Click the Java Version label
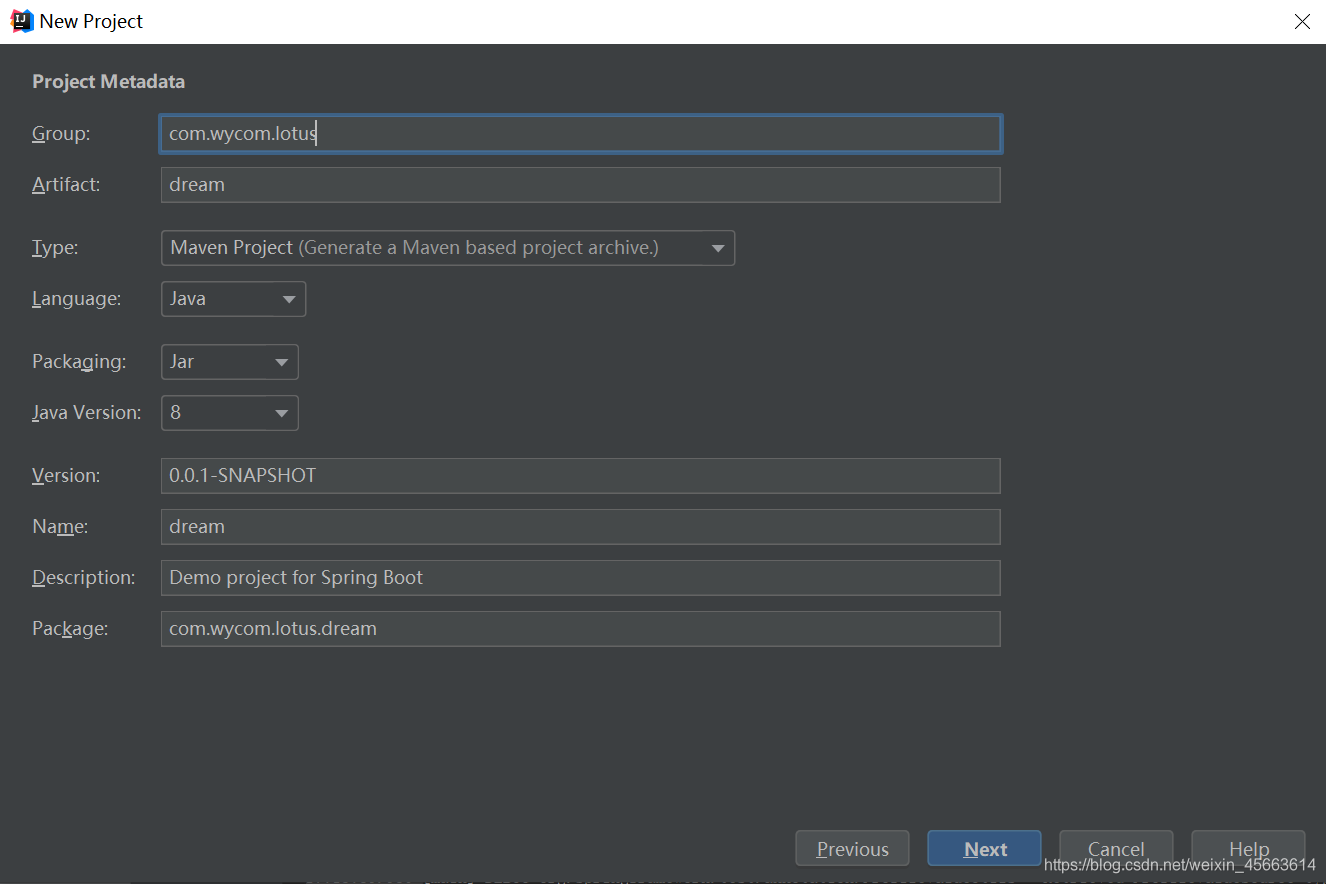 [87, 413]
